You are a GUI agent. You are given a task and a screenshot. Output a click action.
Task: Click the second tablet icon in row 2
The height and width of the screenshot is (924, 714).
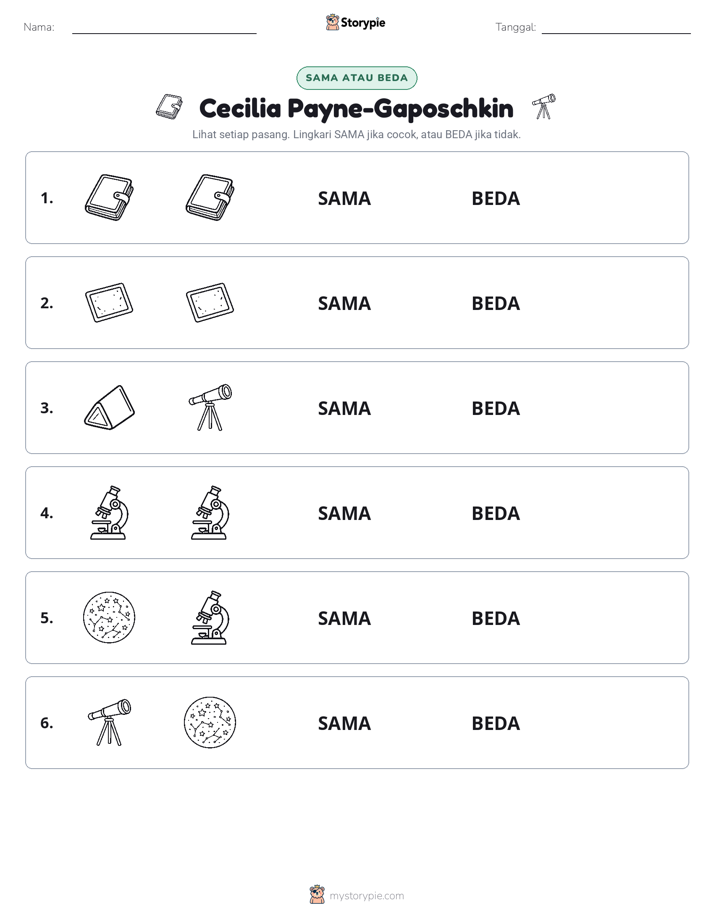pyautogui.click(x=210, y=302)
